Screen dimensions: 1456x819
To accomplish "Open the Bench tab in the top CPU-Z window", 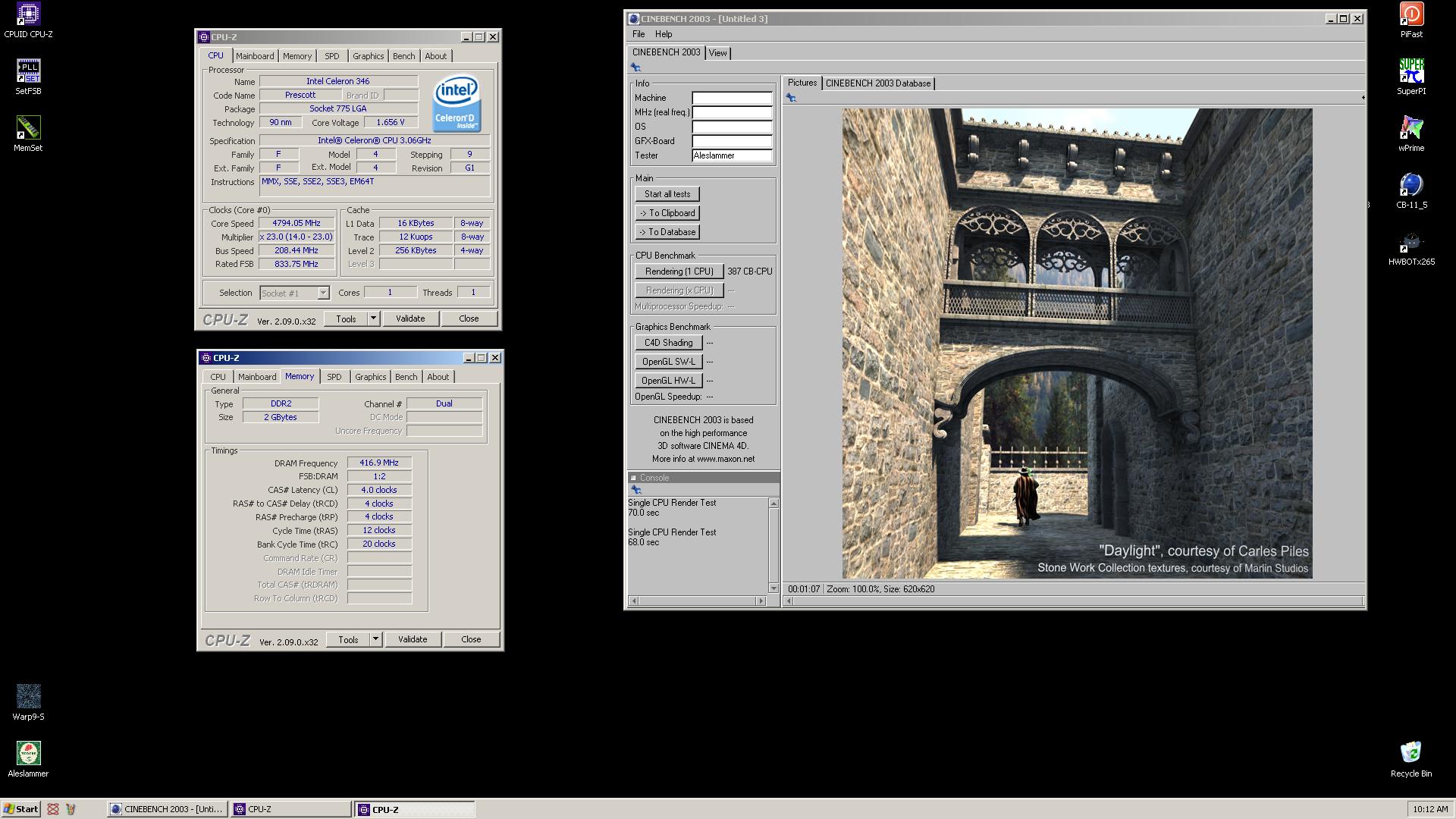I will click(403, 56).
